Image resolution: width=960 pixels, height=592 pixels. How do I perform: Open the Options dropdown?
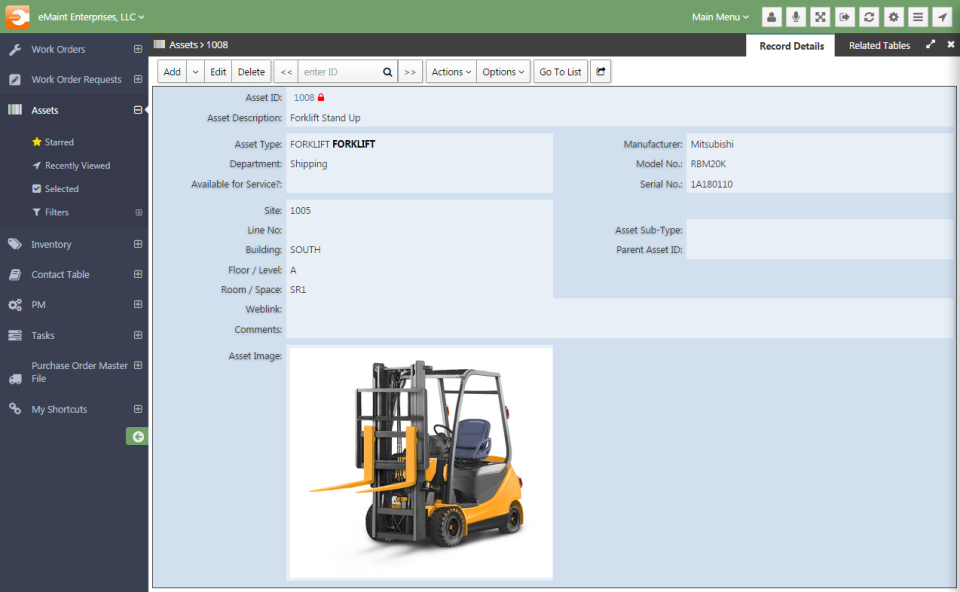(x=504, y=71)
